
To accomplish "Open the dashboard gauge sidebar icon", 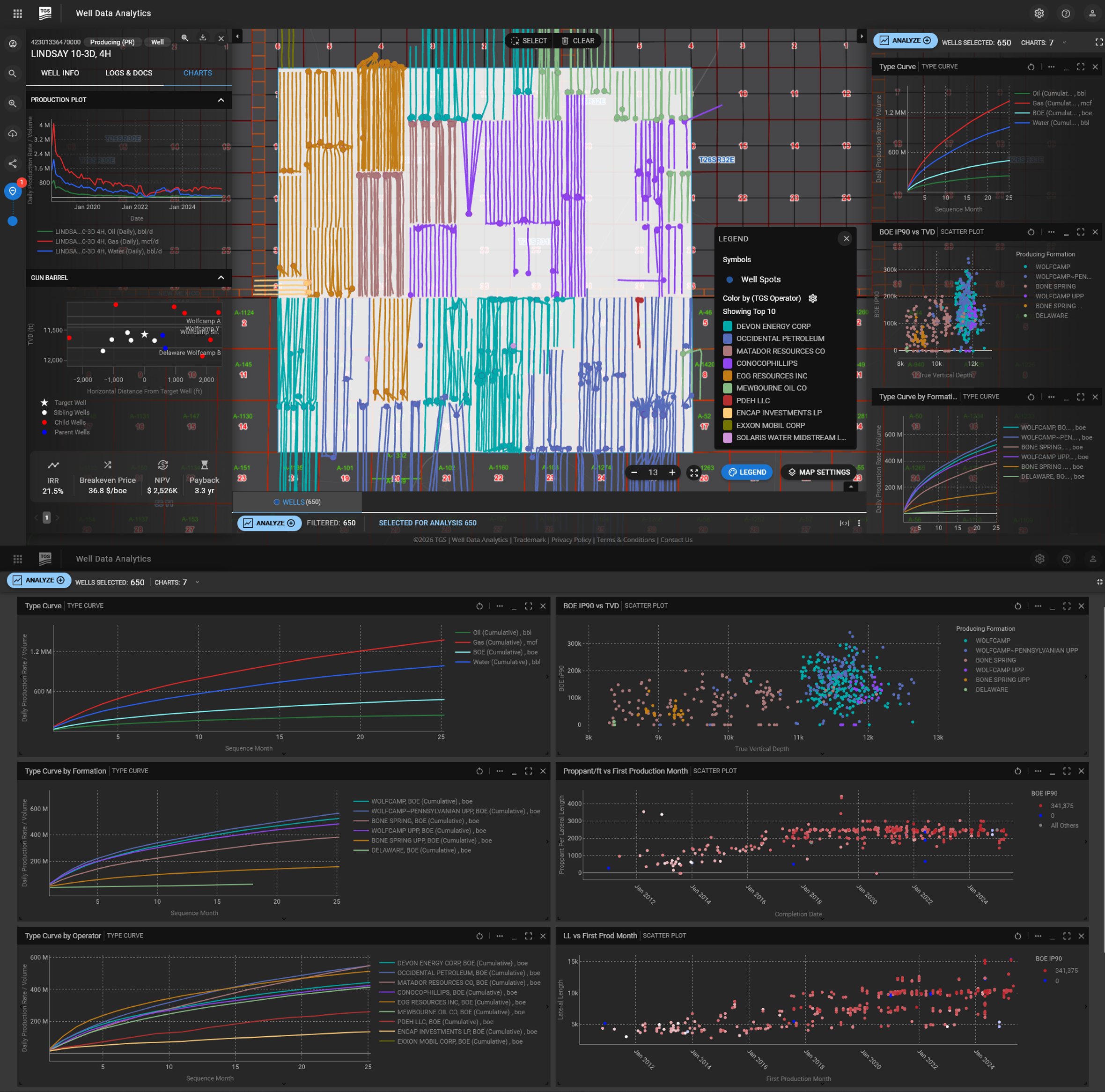I will pos(13,44).
